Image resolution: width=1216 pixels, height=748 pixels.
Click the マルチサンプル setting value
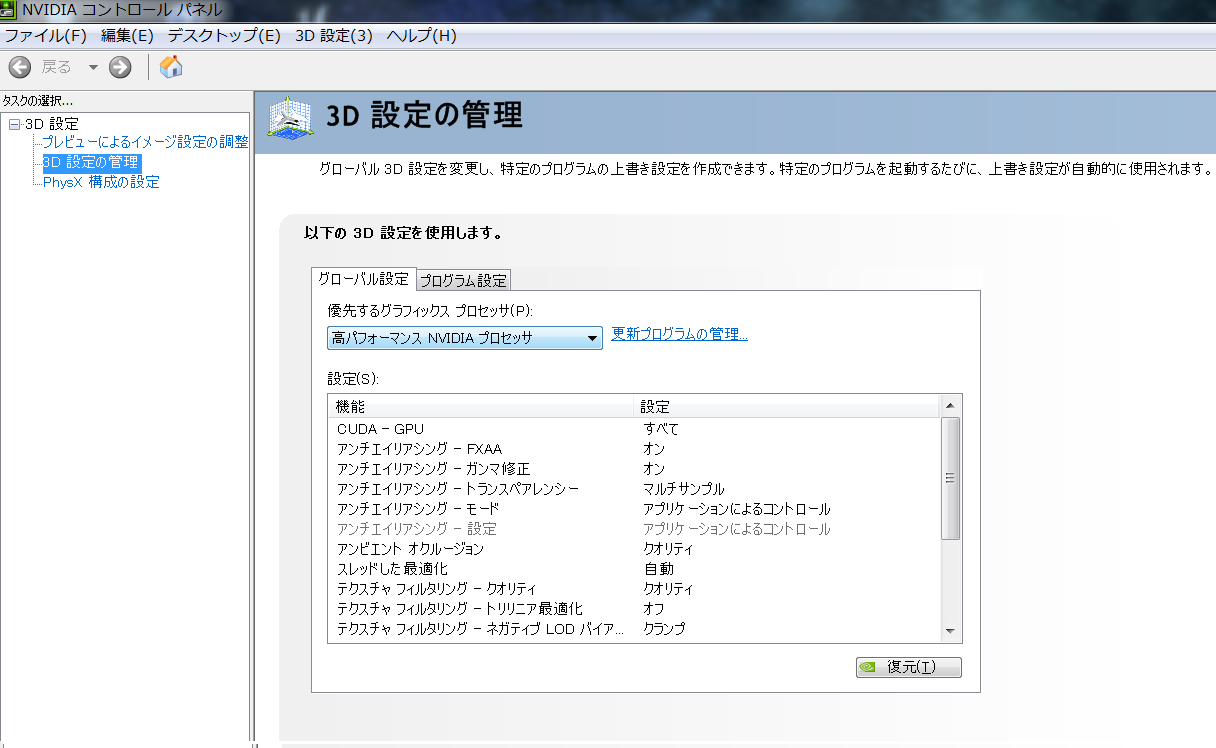pyautogui.click(x=684, y=489)
